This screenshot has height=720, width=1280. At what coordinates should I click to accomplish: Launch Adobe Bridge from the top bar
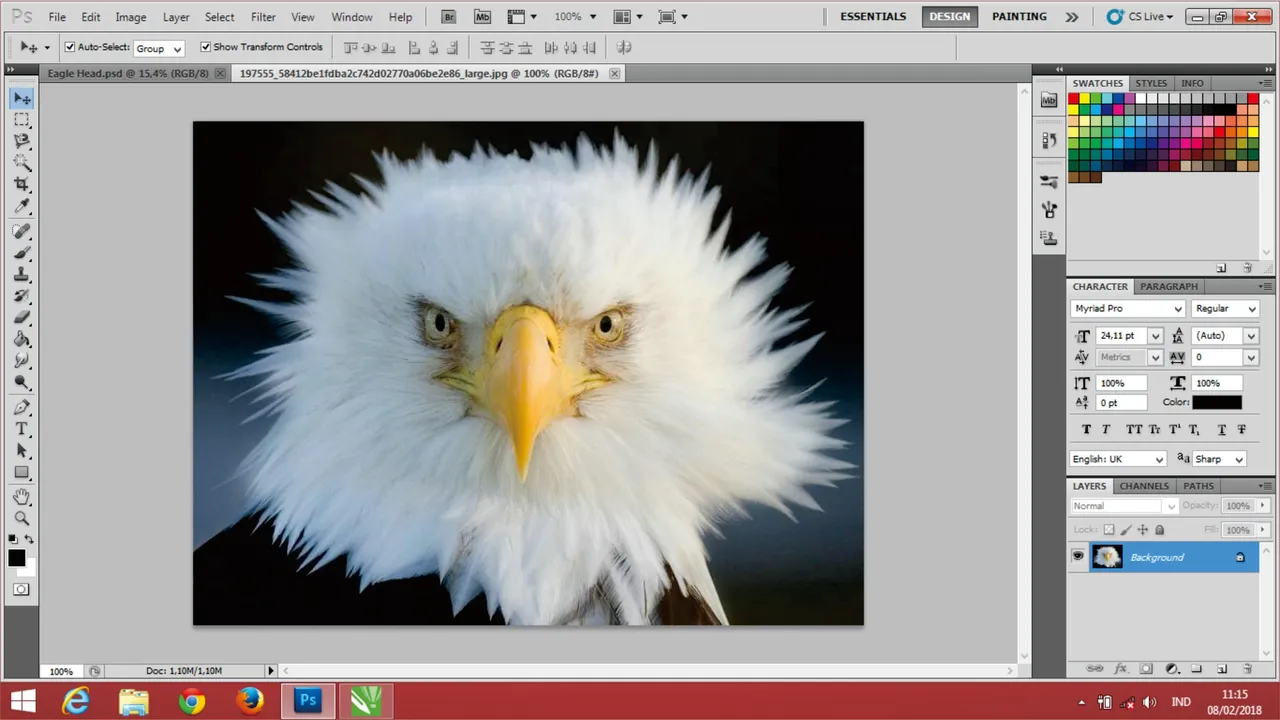coord(448,17)
